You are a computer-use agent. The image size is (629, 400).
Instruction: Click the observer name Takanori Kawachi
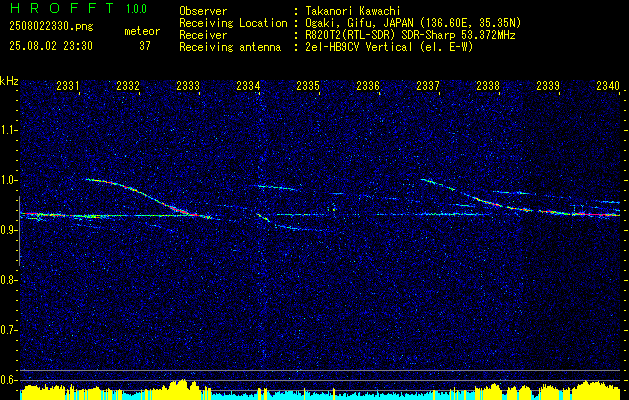(353, 11)
